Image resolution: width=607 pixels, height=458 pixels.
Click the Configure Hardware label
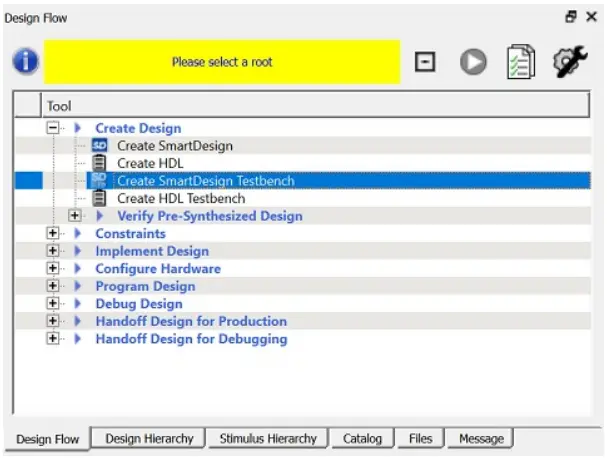point(158,269)
